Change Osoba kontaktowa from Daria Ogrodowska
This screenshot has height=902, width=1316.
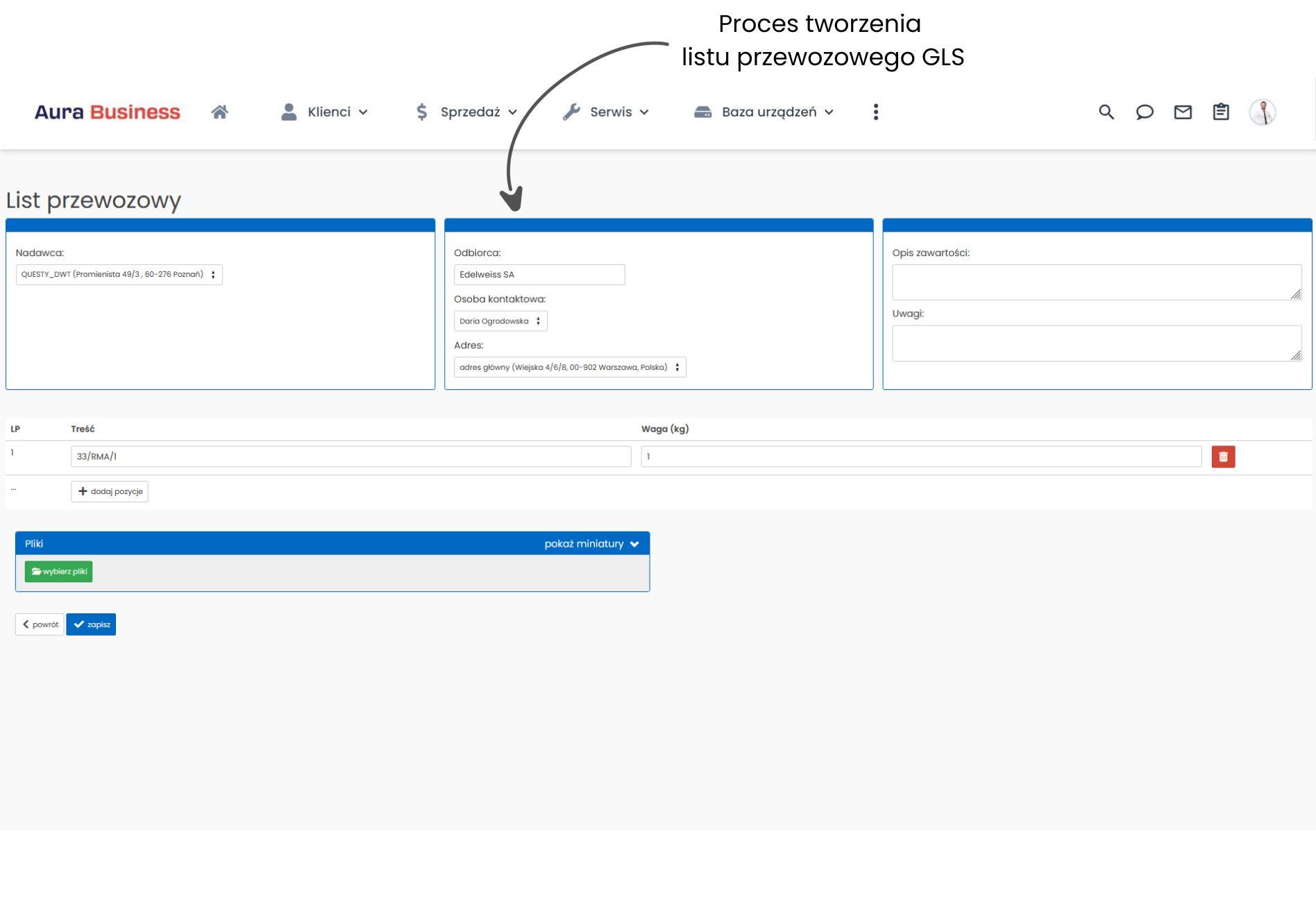(500, 321)
